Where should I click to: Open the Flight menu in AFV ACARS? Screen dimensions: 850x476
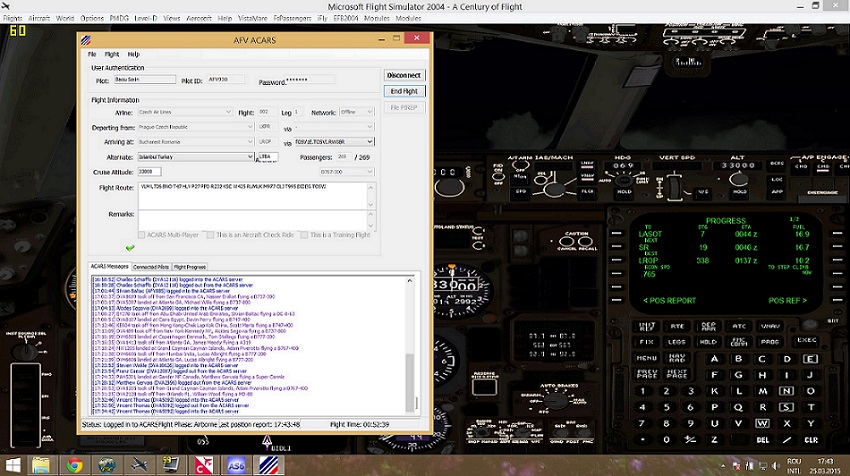tap(112, 54)
